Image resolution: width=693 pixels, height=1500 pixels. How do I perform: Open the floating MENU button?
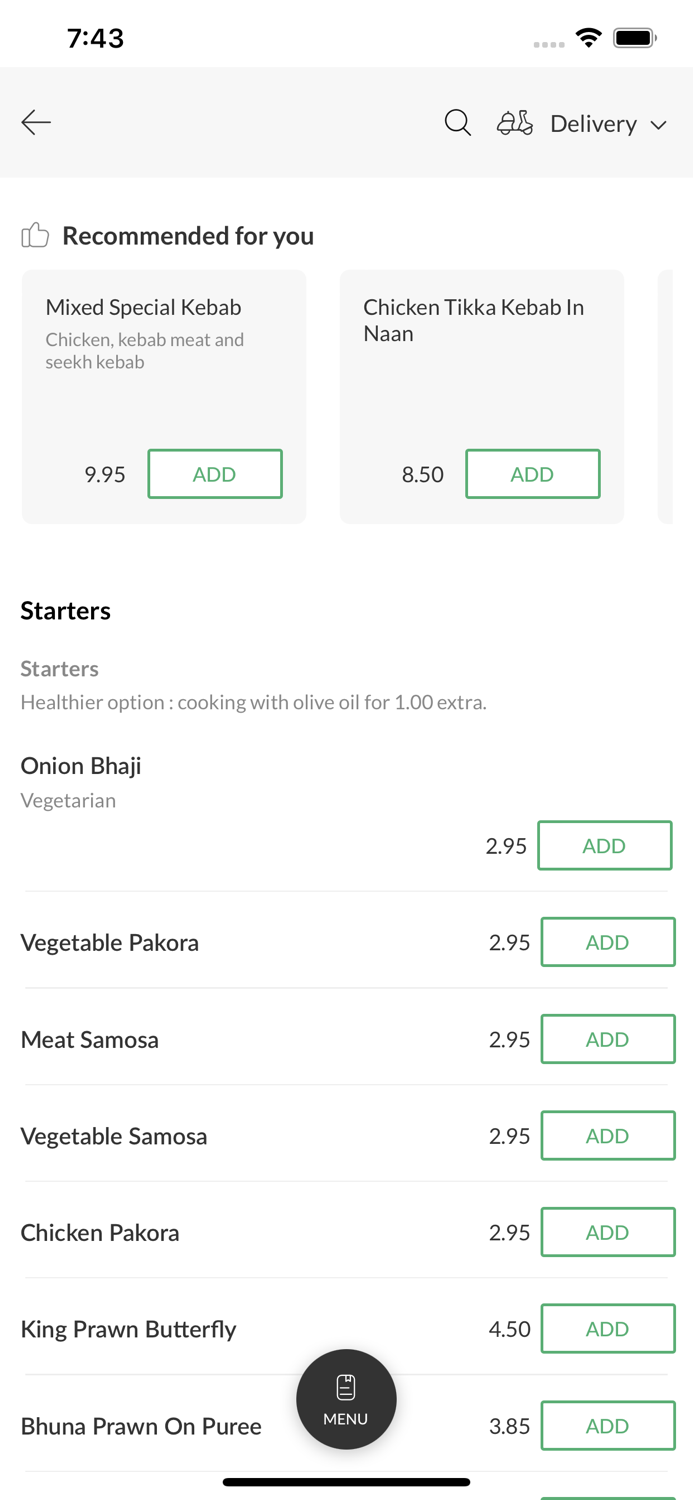(x=346, y=1399)
